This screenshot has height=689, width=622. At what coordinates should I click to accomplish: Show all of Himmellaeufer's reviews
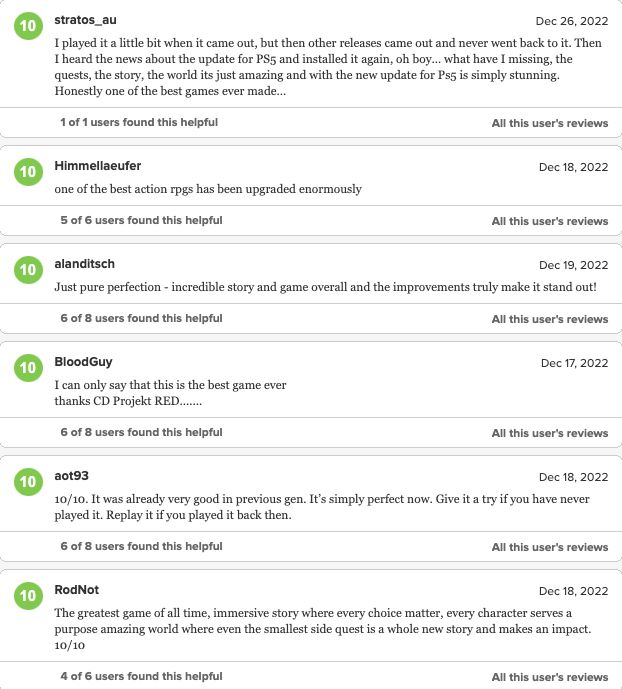point(550,221)
